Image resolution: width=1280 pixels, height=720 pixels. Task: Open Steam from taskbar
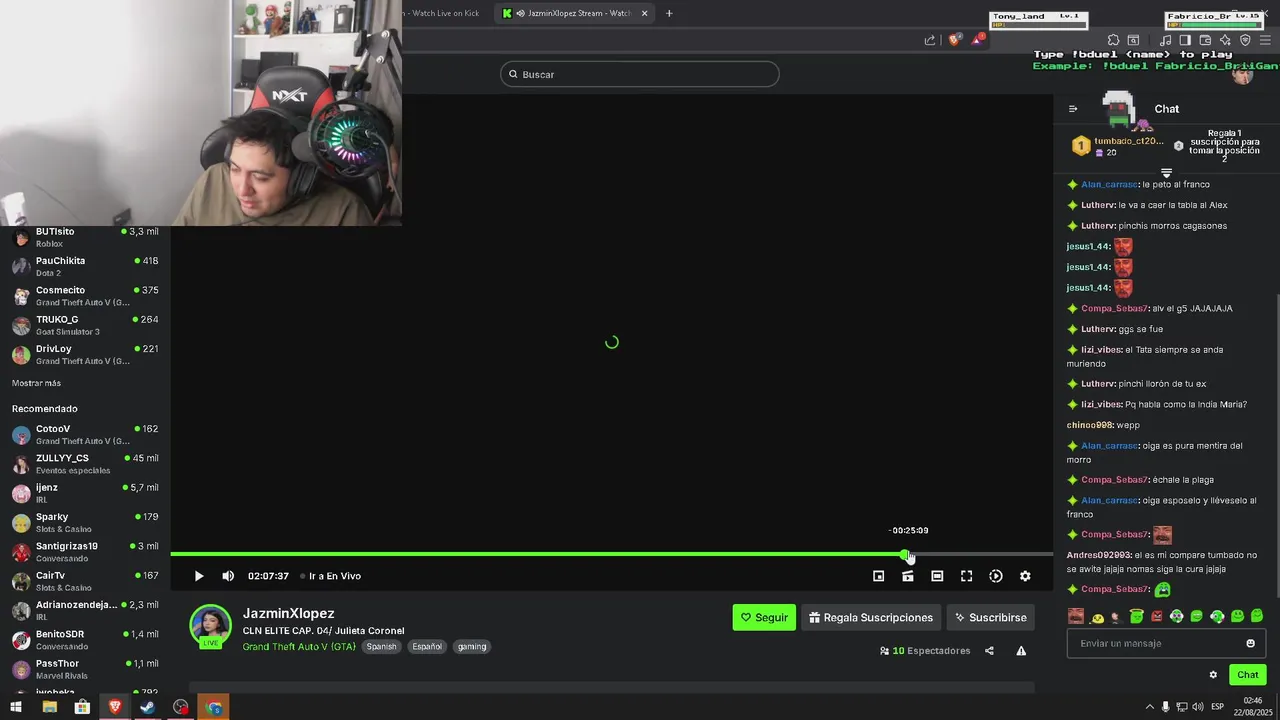point(147,707)
